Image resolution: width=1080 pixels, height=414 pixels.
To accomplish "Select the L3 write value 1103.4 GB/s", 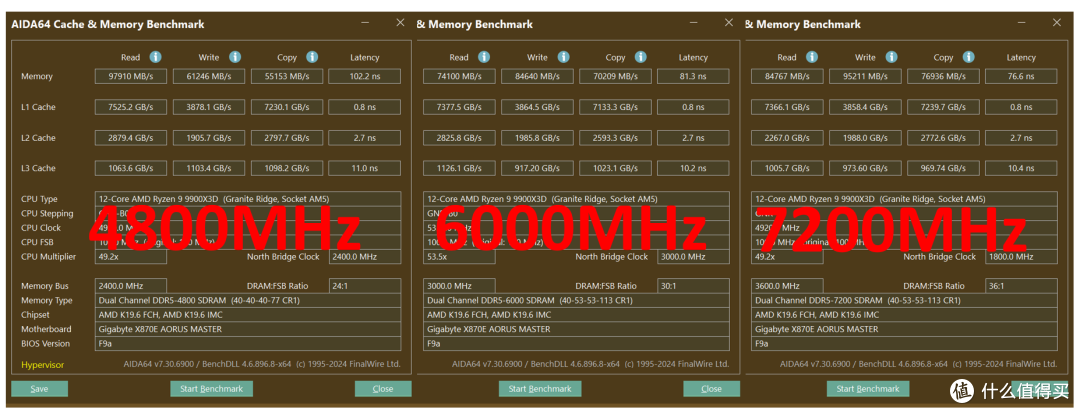I will [x=209, y=168].
